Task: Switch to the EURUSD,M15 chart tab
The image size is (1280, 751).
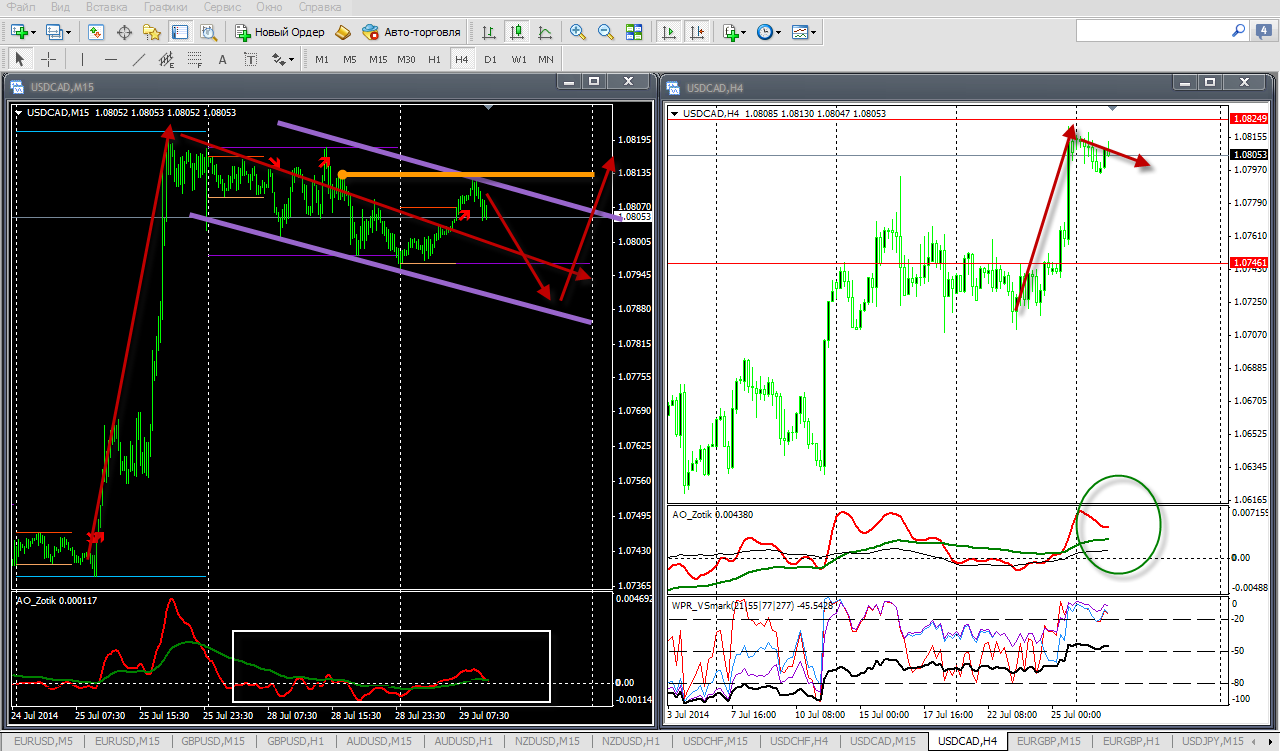Action: click(x=126, y=741)
